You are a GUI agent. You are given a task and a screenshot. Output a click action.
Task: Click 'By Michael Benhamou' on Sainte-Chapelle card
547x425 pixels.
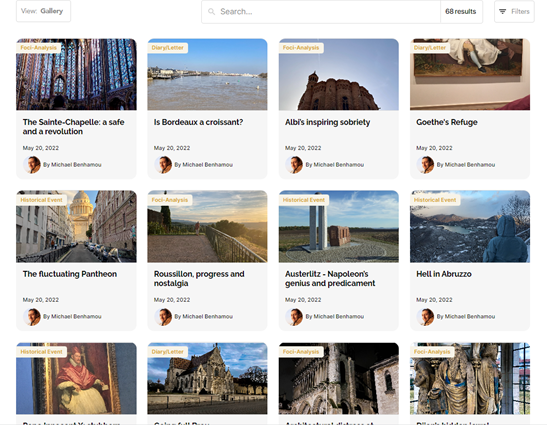tap(72, 165)
